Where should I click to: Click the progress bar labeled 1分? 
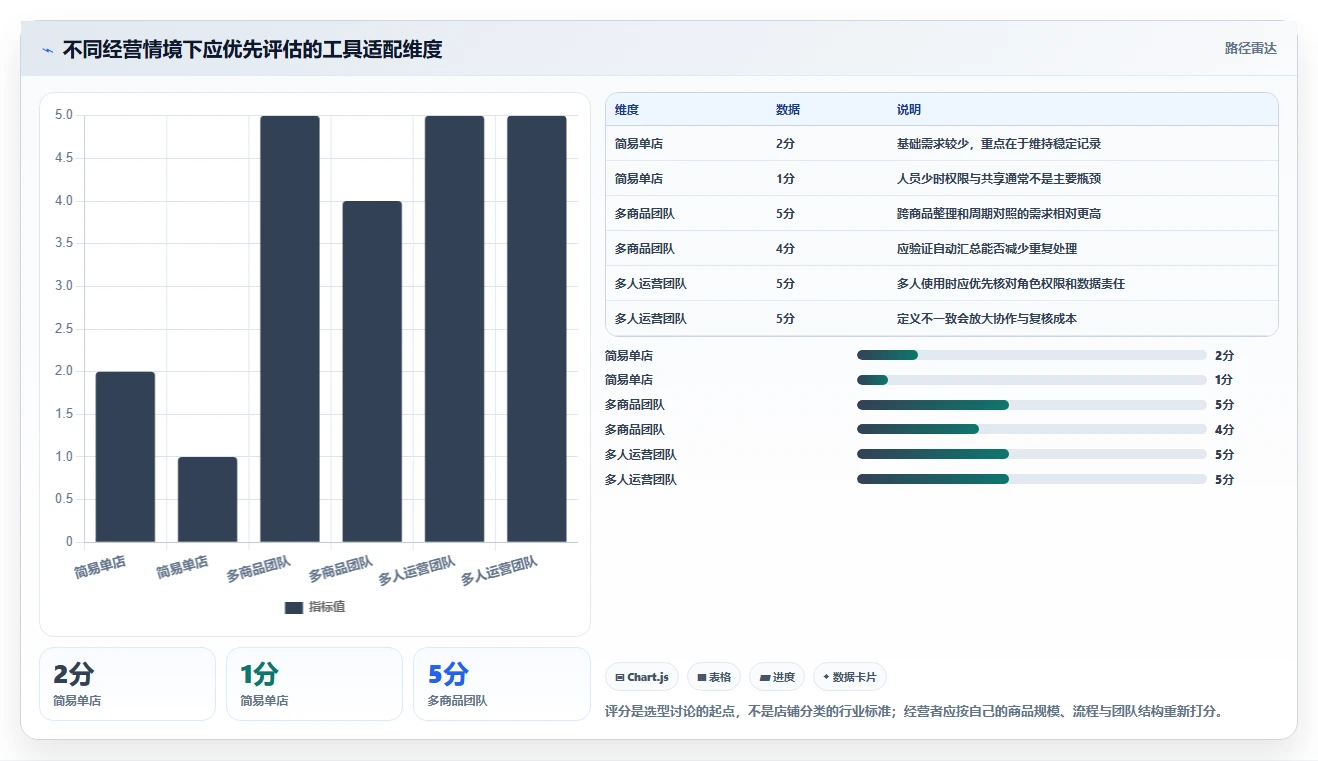(1032, 380)
